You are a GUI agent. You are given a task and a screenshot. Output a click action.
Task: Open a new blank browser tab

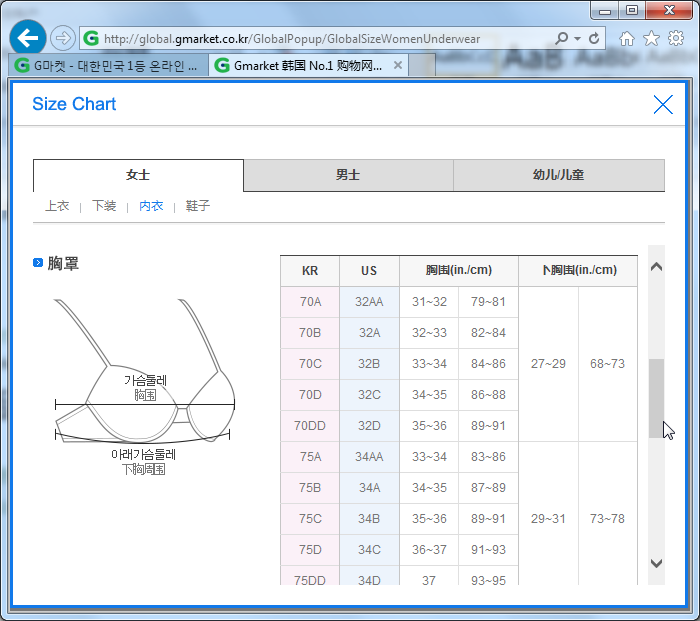pos(422,65)
